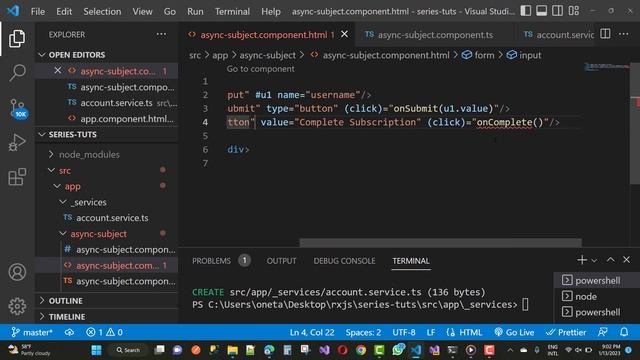Open the Search view in activity bar
The width and height of the screenshot is (640, 360).
click(17, 73)
